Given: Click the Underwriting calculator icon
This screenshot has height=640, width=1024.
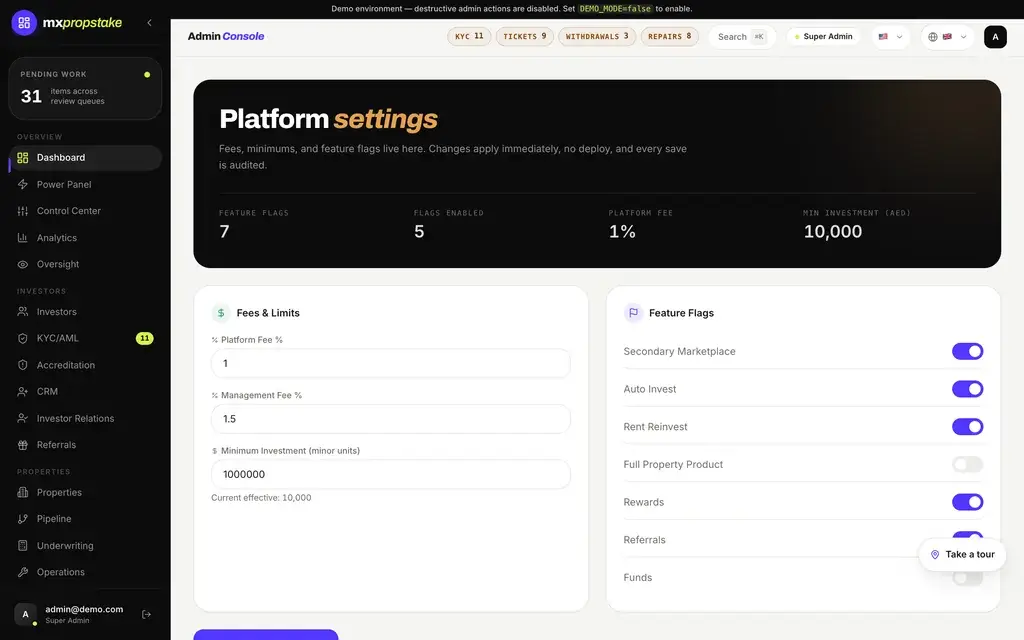Looking at the screenshot, I should click(x=23, y=545).
